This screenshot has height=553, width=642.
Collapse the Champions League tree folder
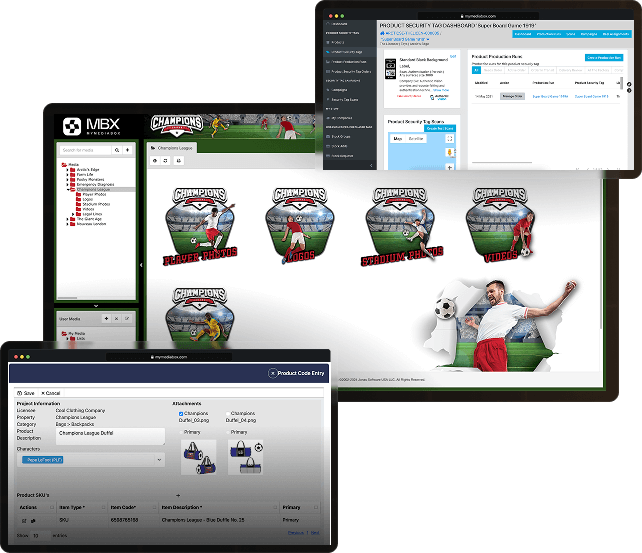(x=68, y=190)
